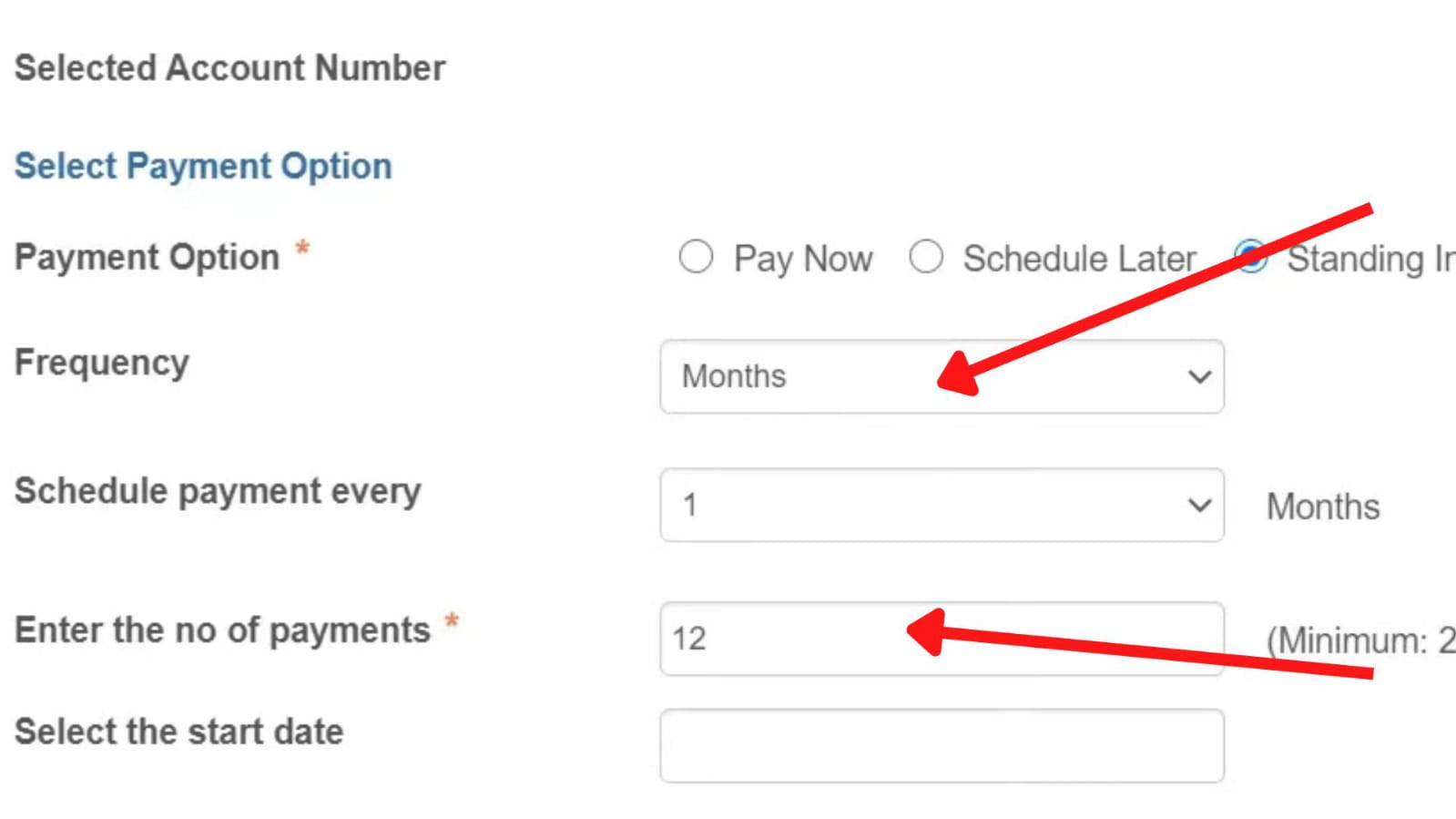Select the Pay Now radio button
This screenshot has width=1456, height=819.
coord(697,258)
